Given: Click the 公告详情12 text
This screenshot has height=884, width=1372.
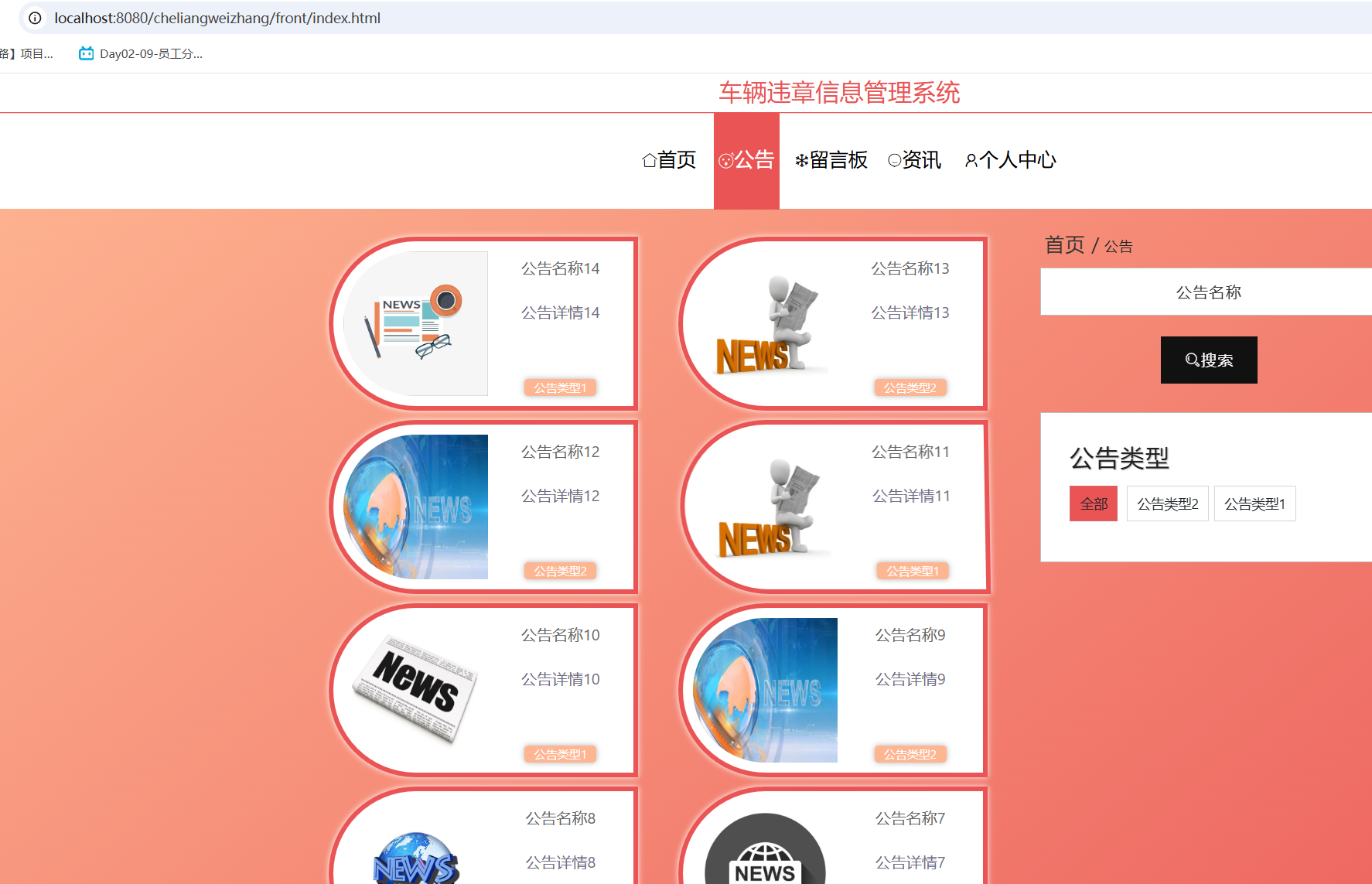Looking at the screenshot, I should coord(561,496).
